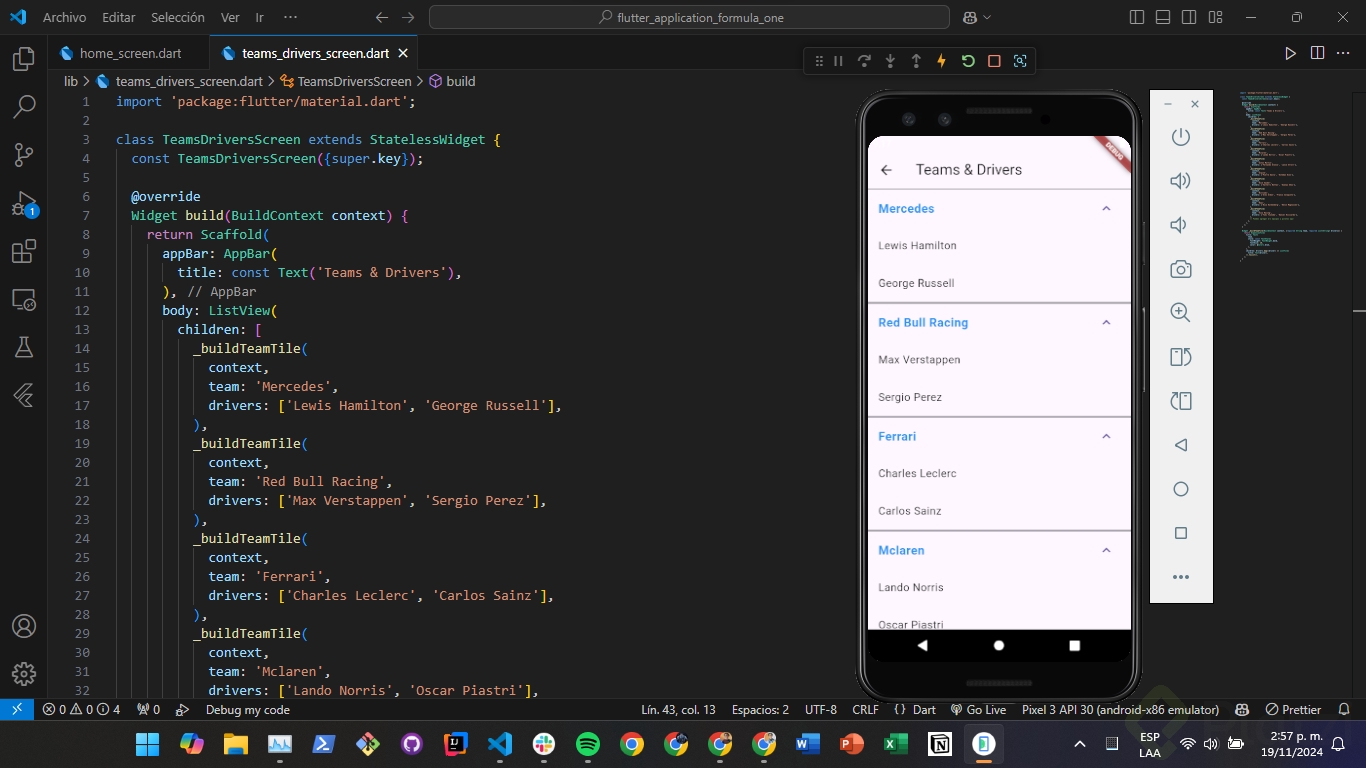Tap Android home navigation button

(x=998, y=646)
